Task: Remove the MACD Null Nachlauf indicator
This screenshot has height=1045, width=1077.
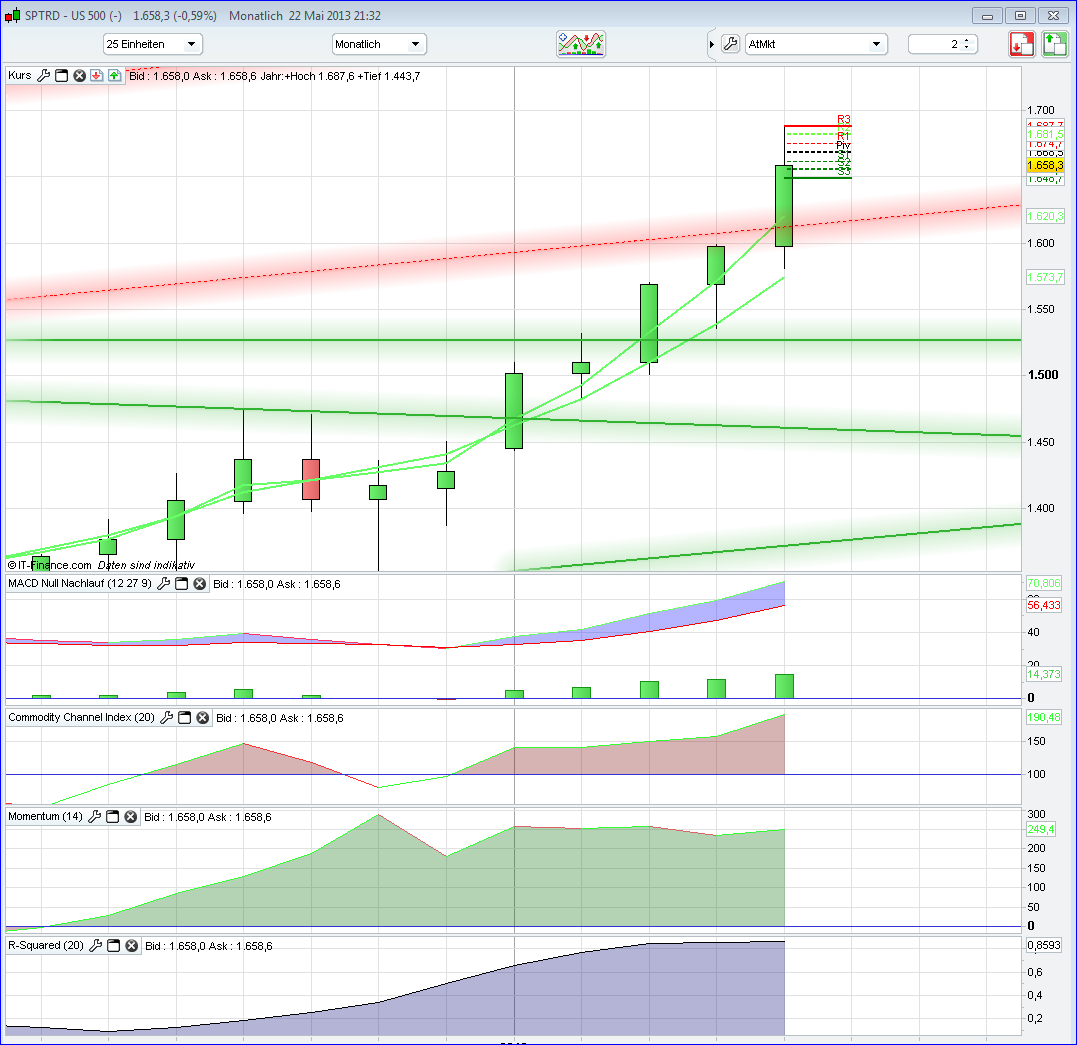Action: point(199,584)
